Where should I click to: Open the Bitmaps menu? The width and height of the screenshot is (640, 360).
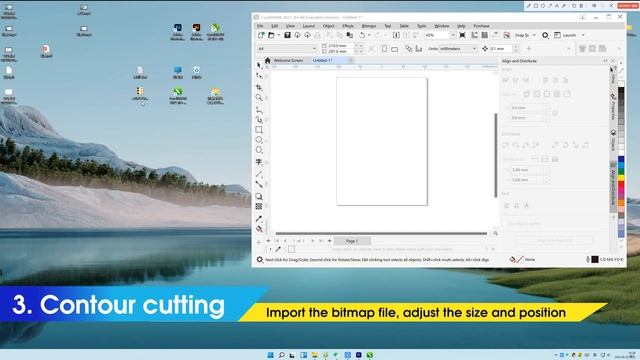369,26
